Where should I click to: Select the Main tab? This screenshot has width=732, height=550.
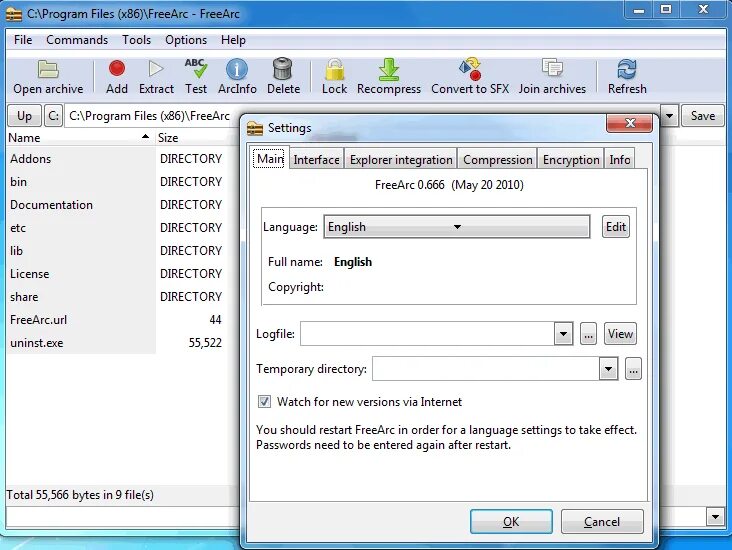270,159
